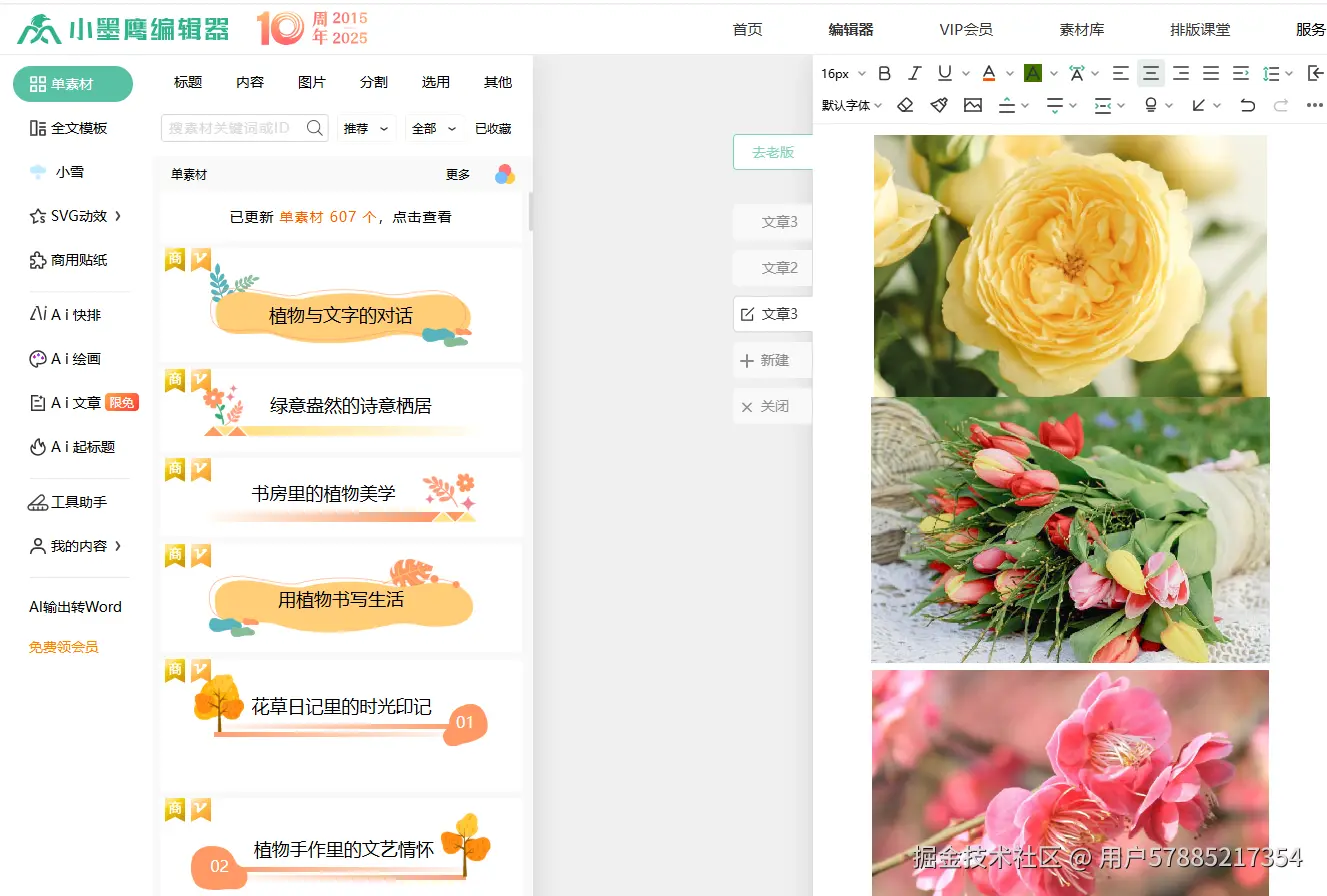Switch to the 分割 material tab
The image size is (1327, 896).
(374, 82)
